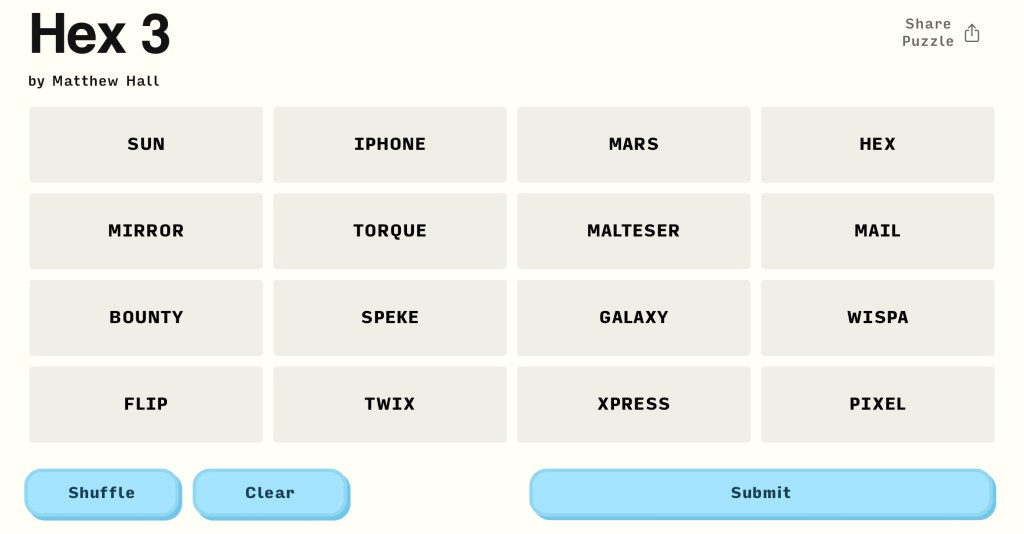The image size is (1024, 534).
Task: Choose the MIRROR tile
Action: (x=146, y=231)
